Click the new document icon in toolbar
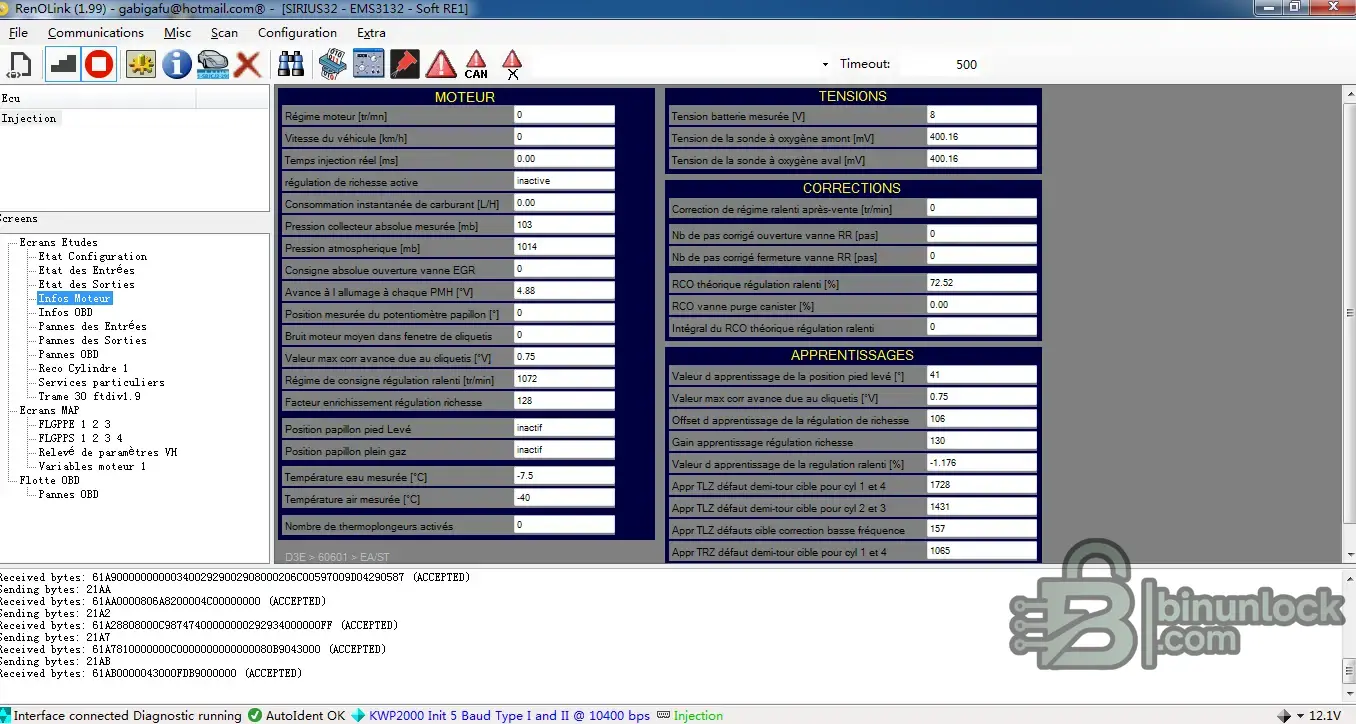Viewport: 1356px width, 724px height. 19,65
